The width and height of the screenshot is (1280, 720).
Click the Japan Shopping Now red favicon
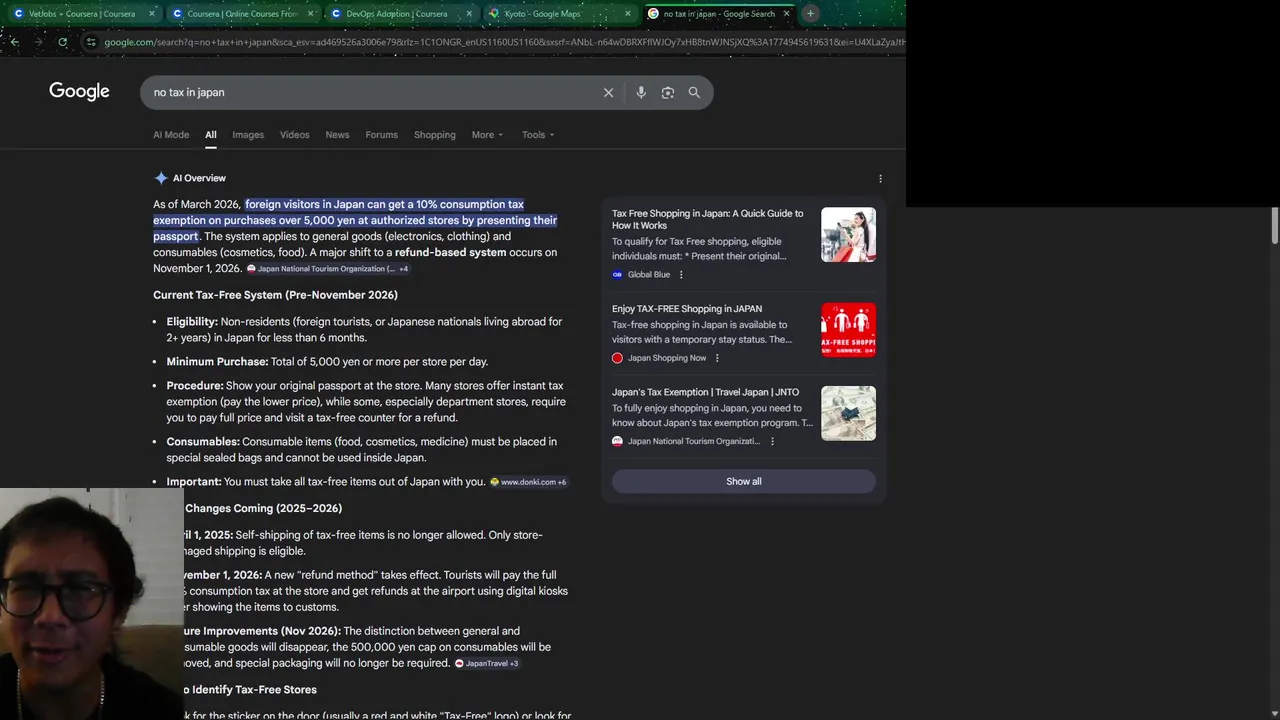[617, 358]
